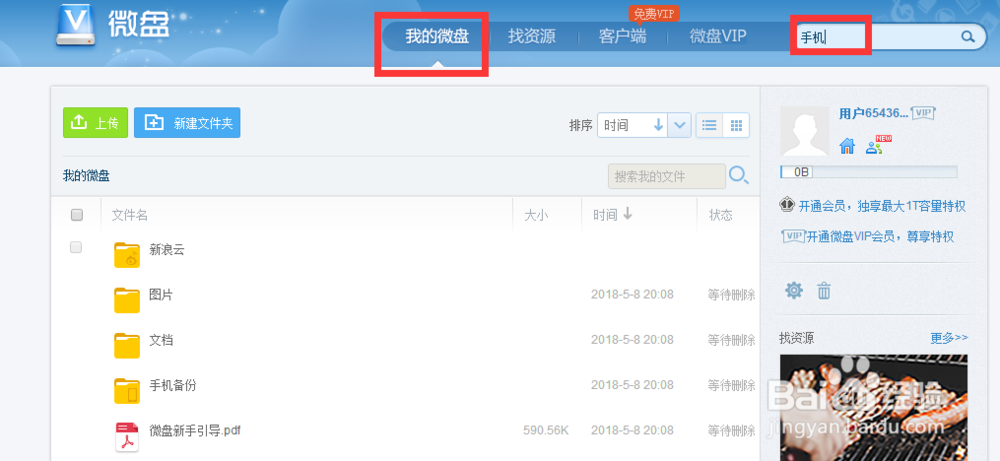This screenshot has width=1000, height=461.
Task: Click the 图片 row date 2018-5-8 20:08
Action: coord(632,295)
